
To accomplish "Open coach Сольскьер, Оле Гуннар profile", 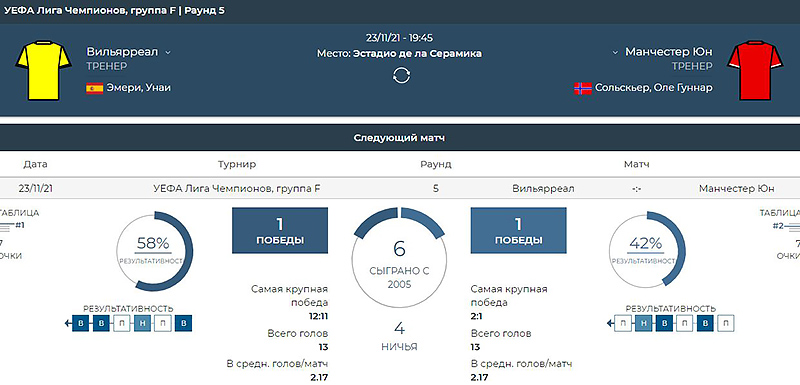I will coord(654,88).
